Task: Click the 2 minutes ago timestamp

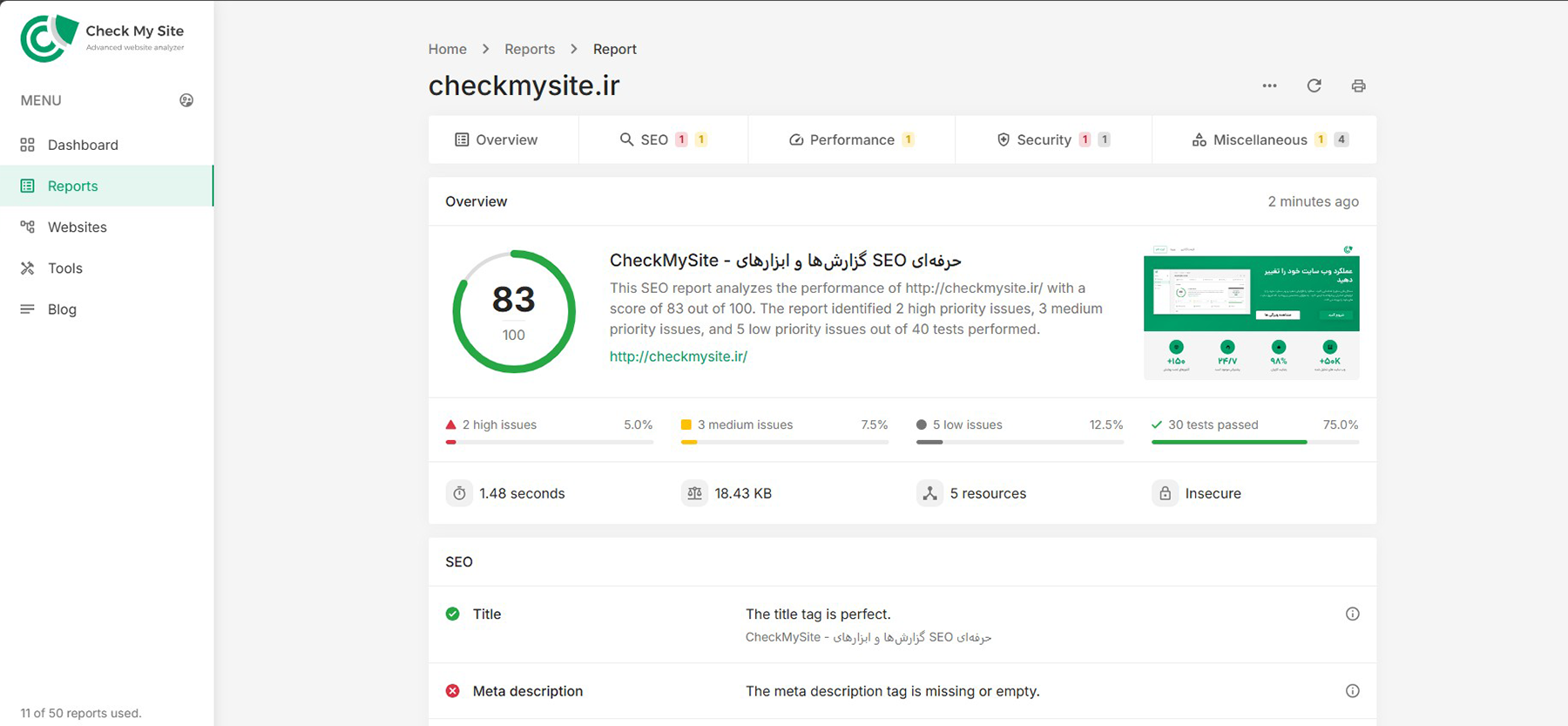Action: click(1313, 201)
